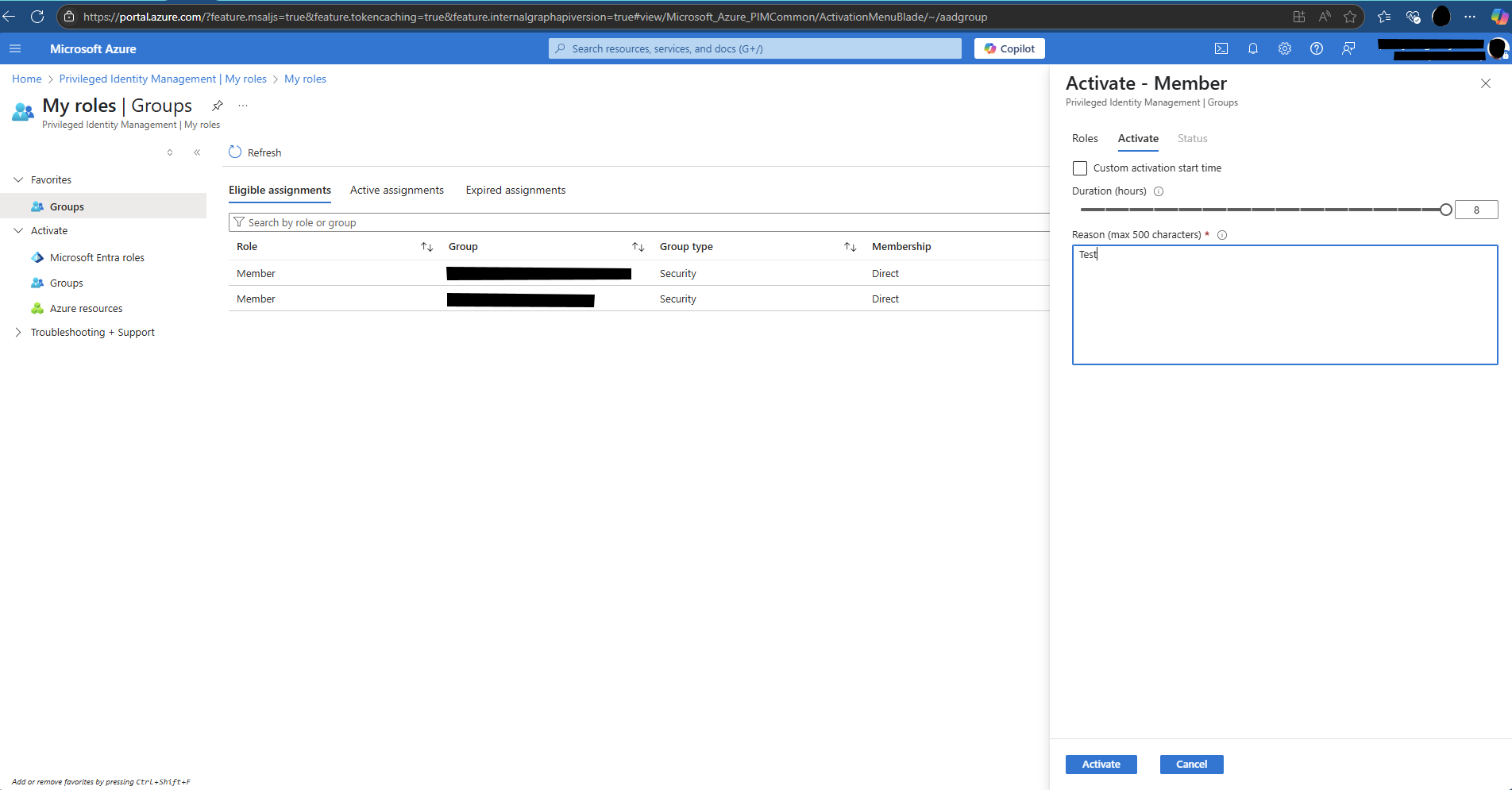1512x790 pixels.
Task: Click Membership column header
Action: click(x=901, y=247)
